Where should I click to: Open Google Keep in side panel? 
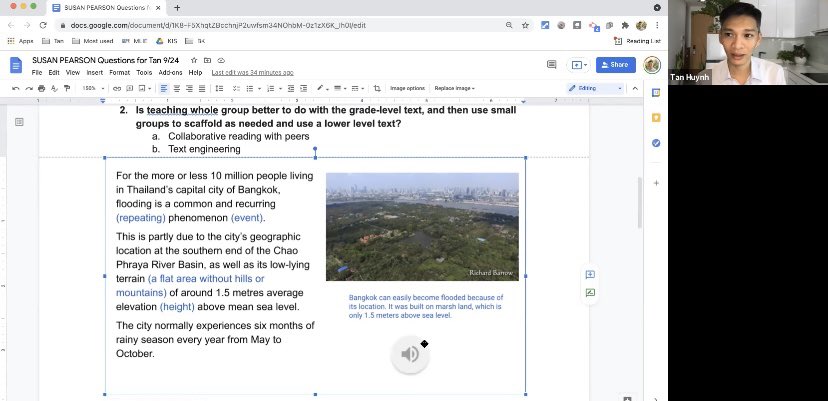click(x=656, y=118)
